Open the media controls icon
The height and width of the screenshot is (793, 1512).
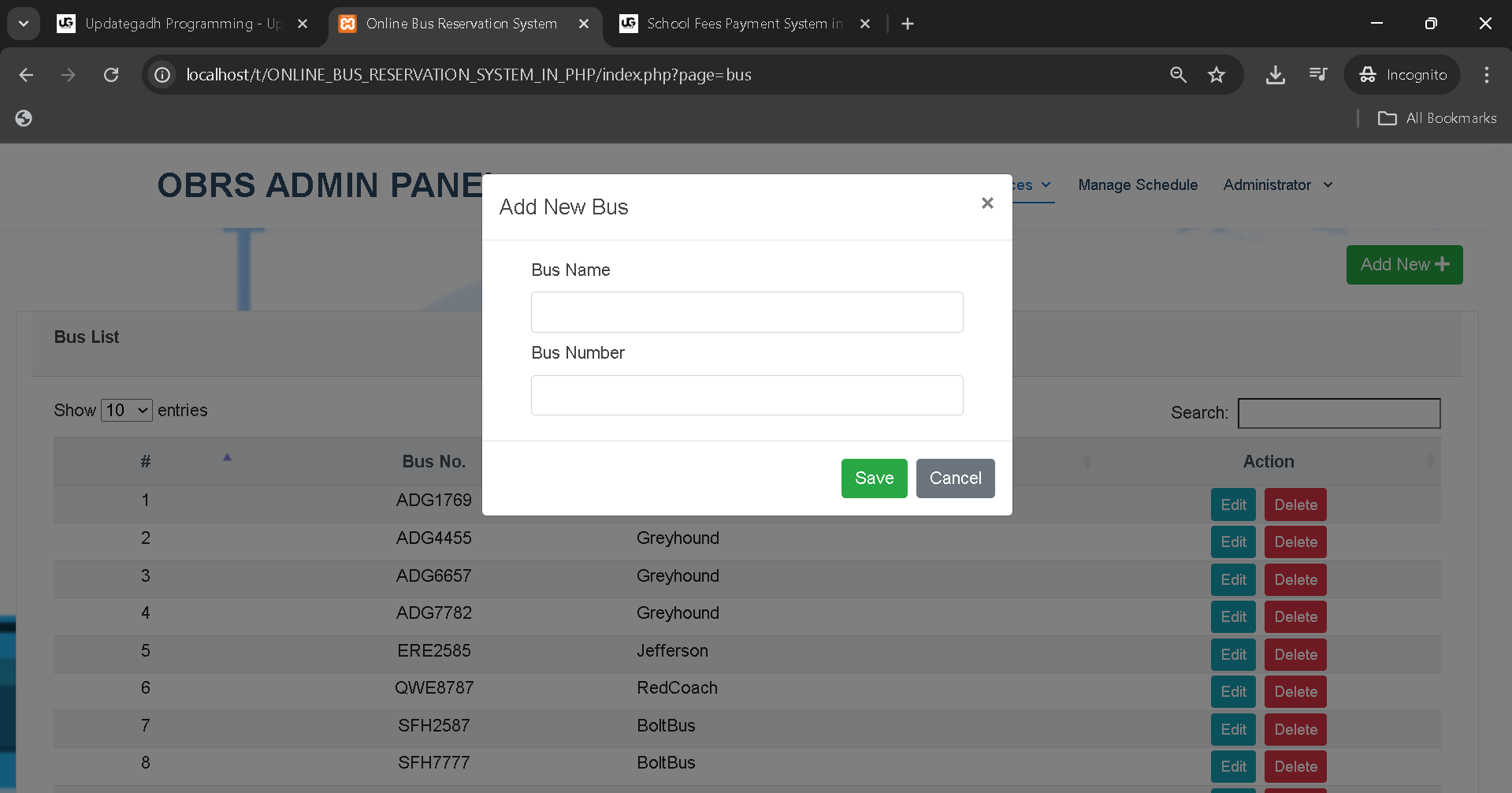coord(1317,75)
